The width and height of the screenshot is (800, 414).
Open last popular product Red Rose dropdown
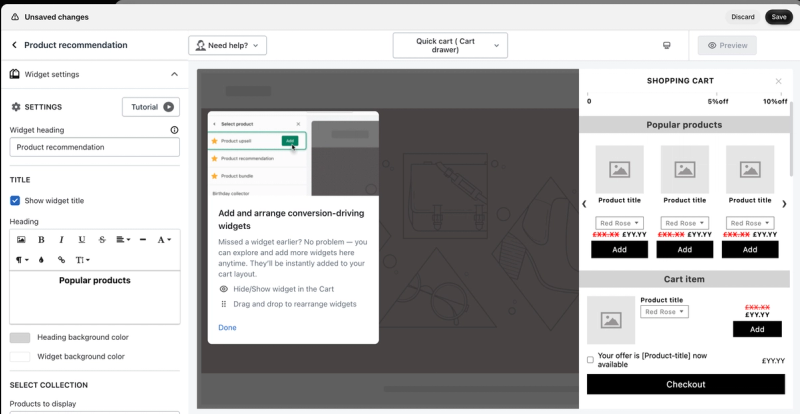[750, 223]
